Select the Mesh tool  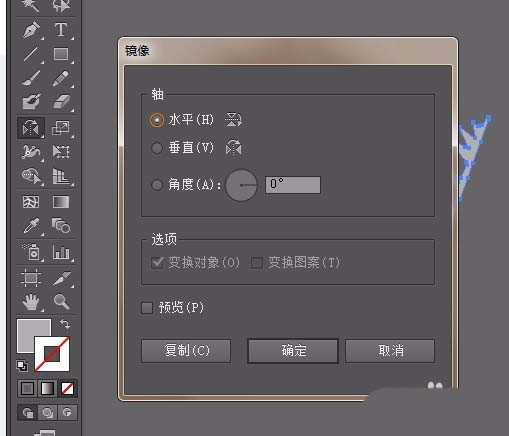click(x=31, y=202)
